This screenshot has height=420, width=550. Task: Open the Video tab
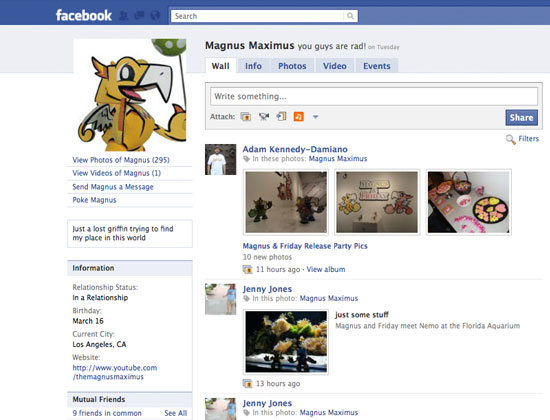(335, 66)
